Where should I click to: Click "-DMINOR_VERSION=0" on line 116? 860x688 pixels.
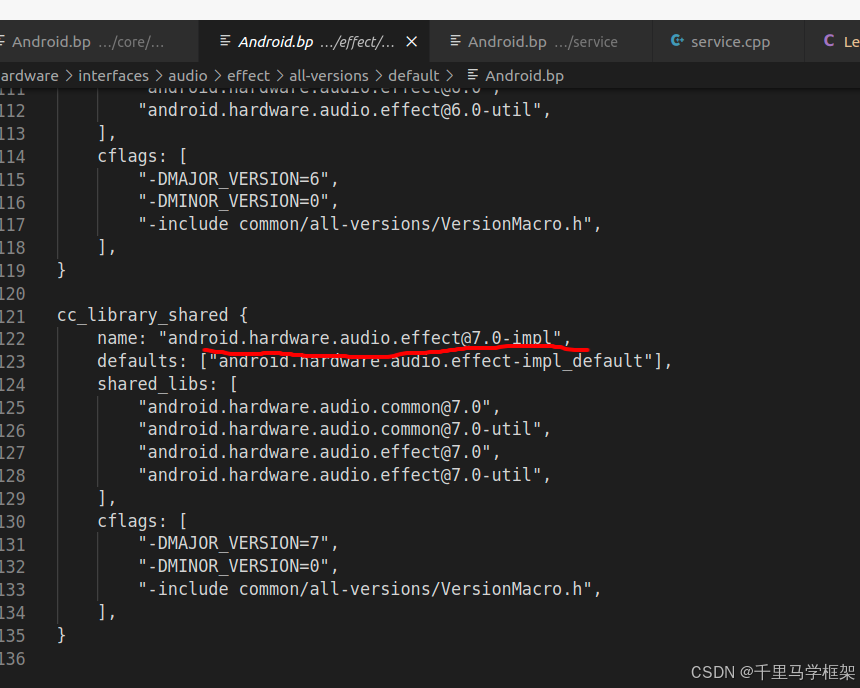234,201
